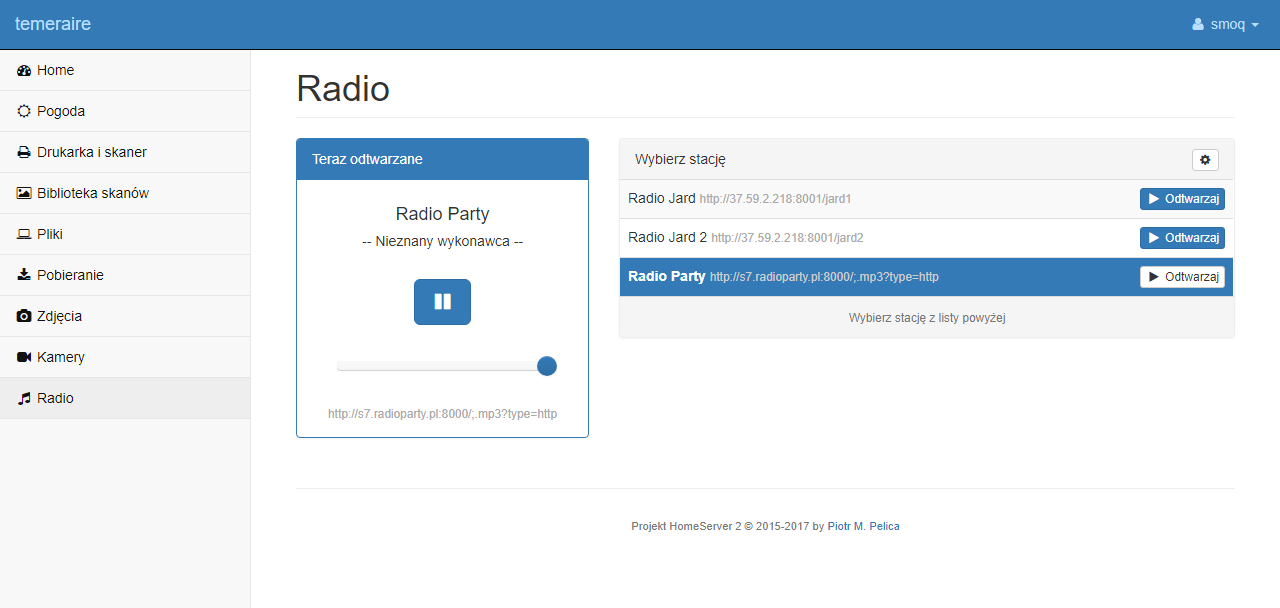1280x608 pixels.
Task: Click the image icon beside Biblioteka skanów
Action: (24, 194)
